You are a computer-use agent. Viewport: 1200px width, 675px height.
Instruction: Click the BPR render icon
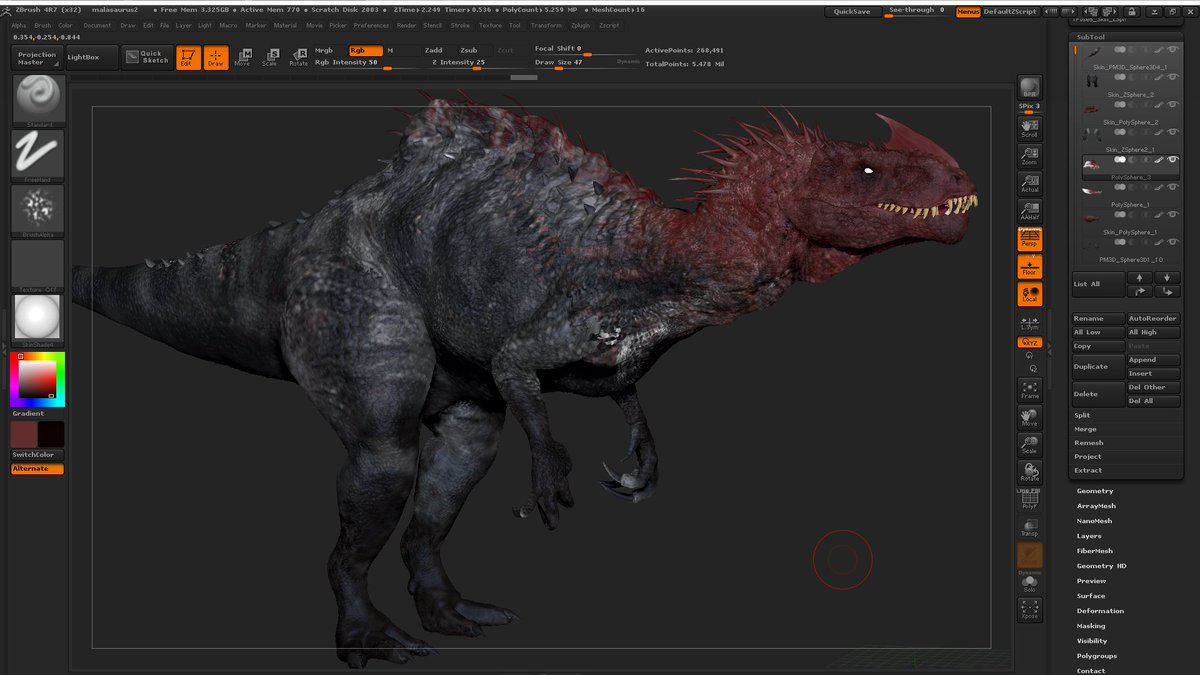click(x=1029, y=87)
